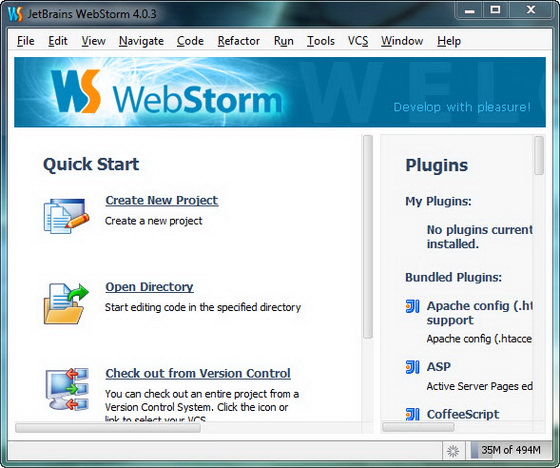Image resolution: width=560 pixels, height=468 pixels.
Task: Open the Run menu
Action: [284, 41]
